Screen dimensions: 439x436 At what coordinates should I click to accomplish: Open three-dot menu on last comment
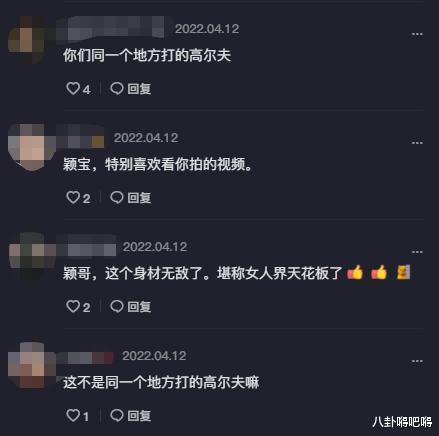(x=417, y=361)
